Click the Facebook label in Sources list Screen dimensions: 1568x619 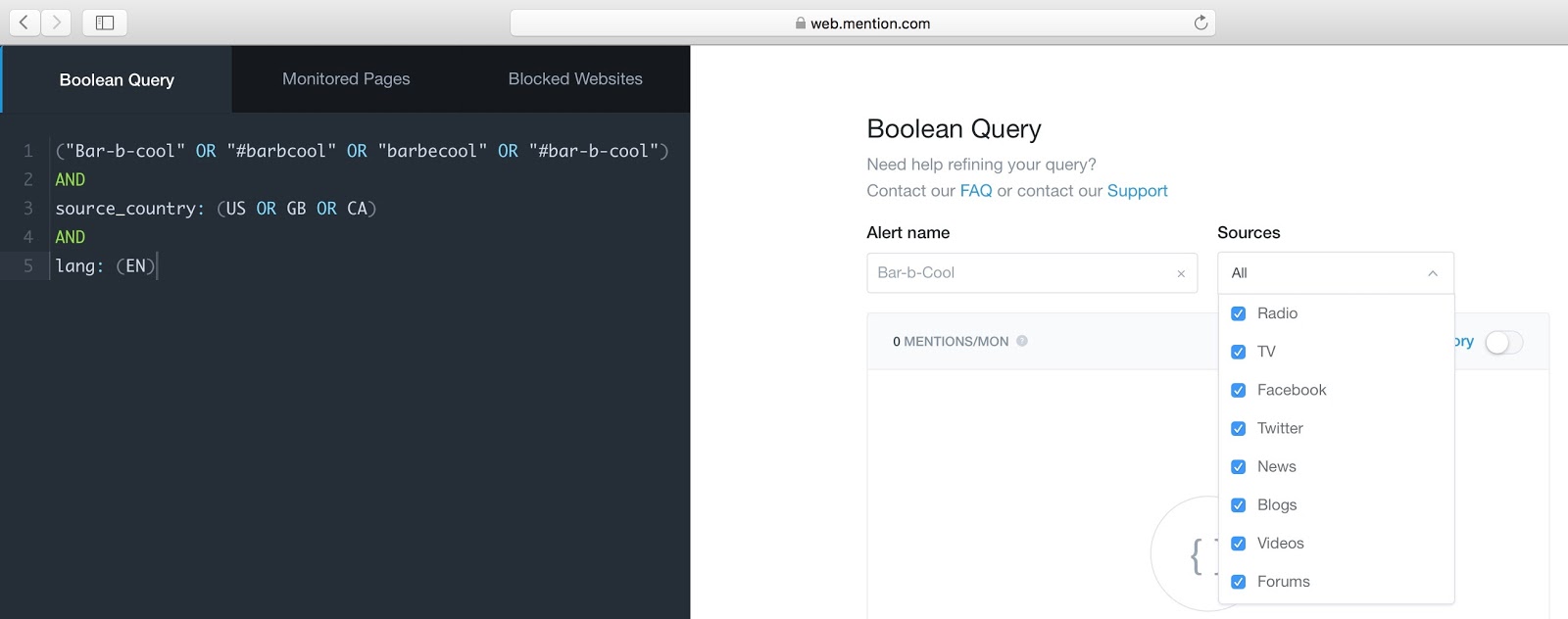click(x=1292, y=390)
